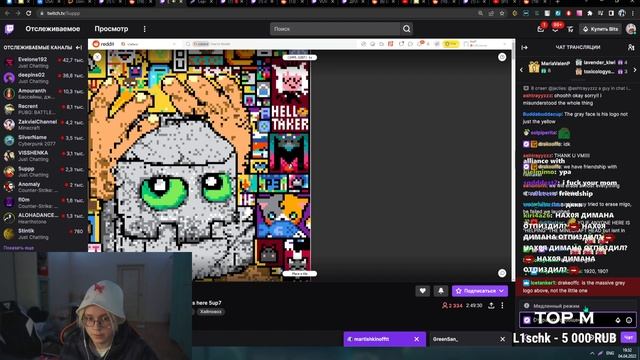Click the magnifier search button
The width and height of the screenshot is (640, 360).
point(407,29)
